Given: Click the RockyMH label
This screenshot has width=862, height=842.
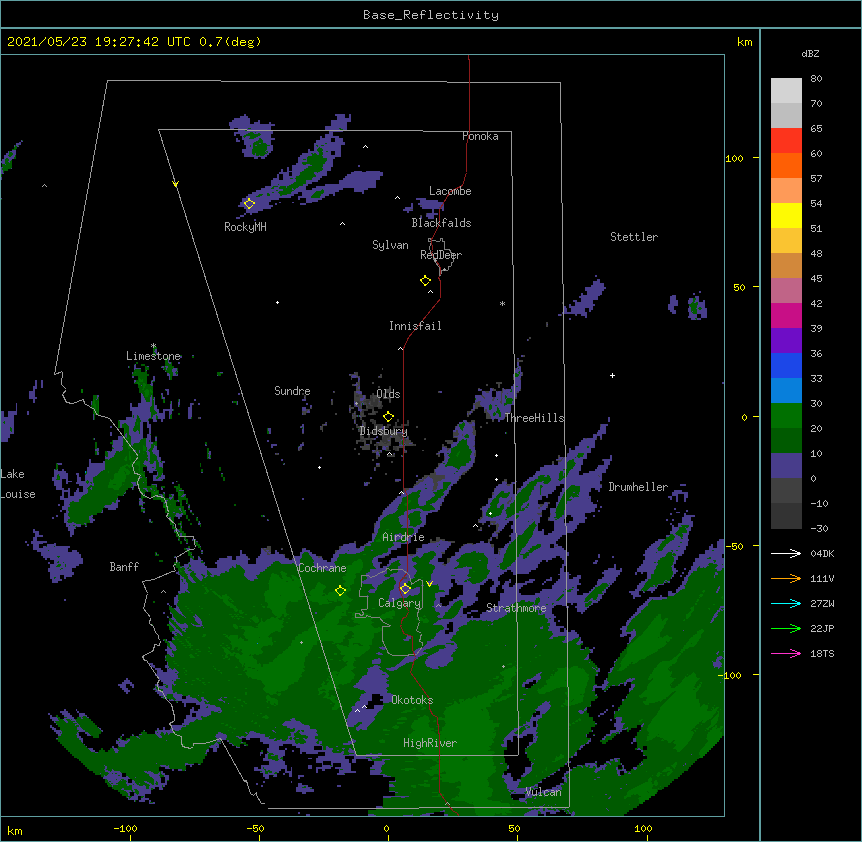Looking at the screenshot, I should click(x=245, y=227).
